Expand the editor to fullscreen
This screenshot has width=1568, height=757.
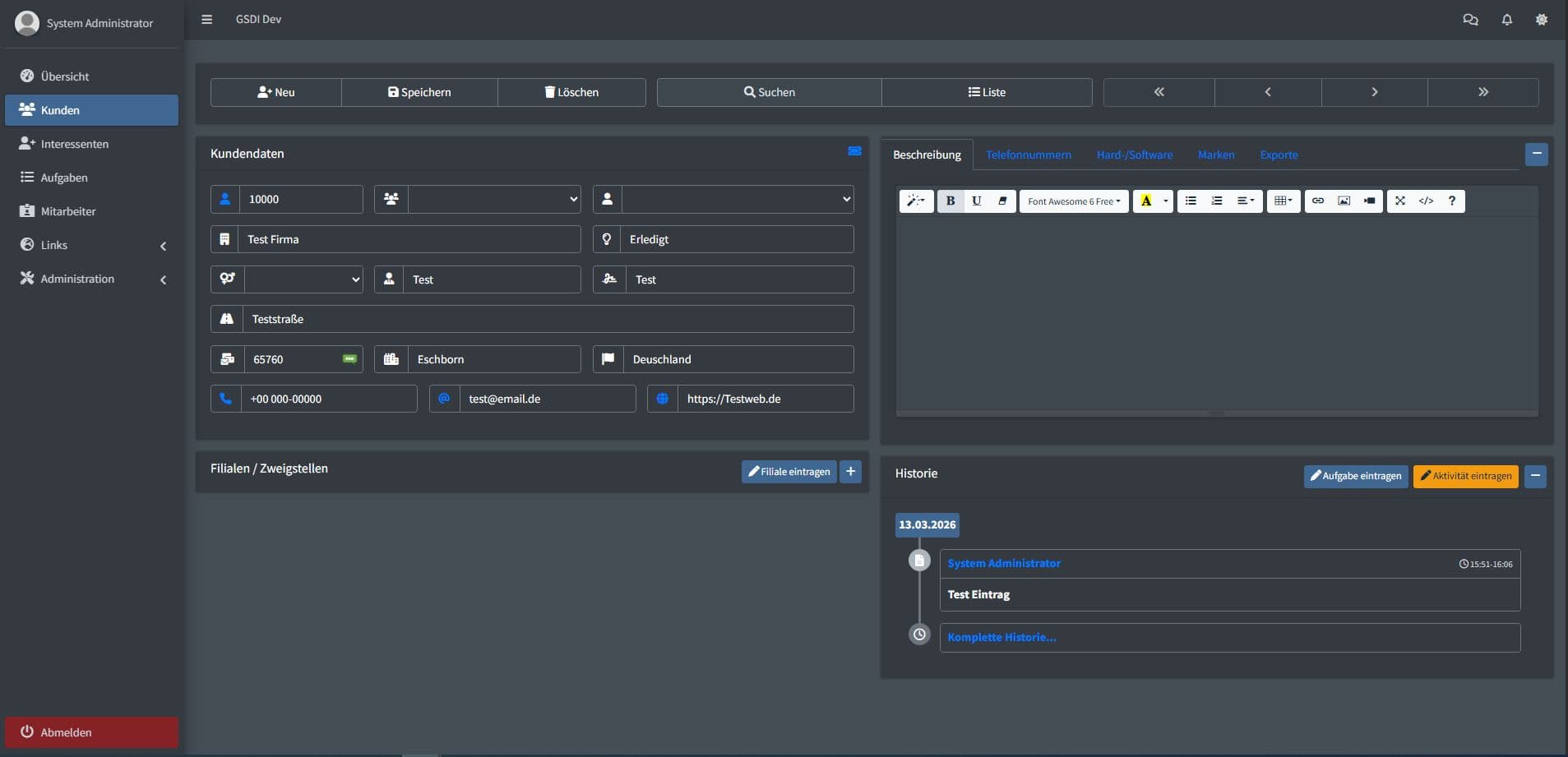coord(1400,201)
